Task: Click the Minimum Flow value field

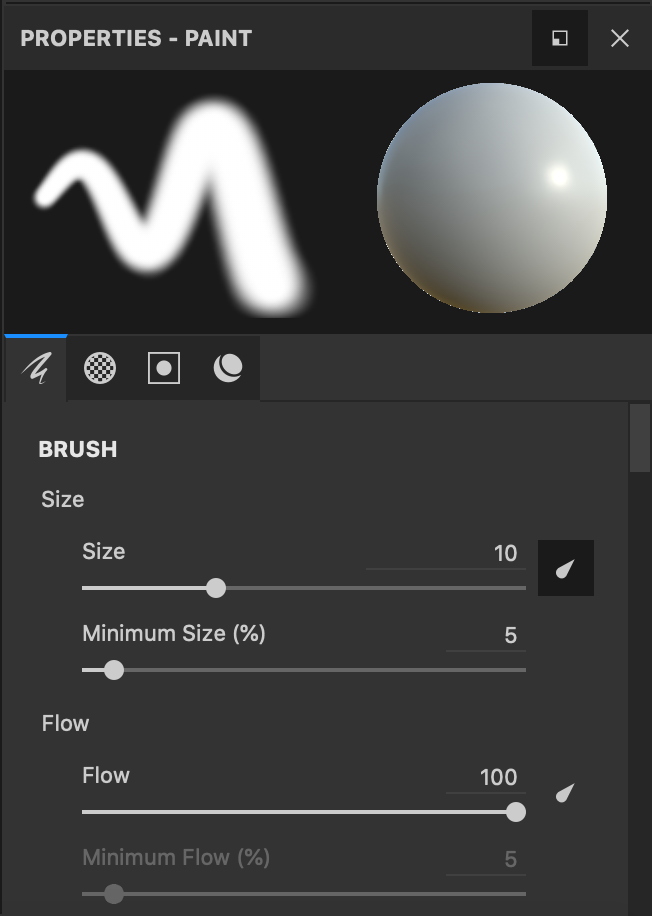Action: pos(486,860)
